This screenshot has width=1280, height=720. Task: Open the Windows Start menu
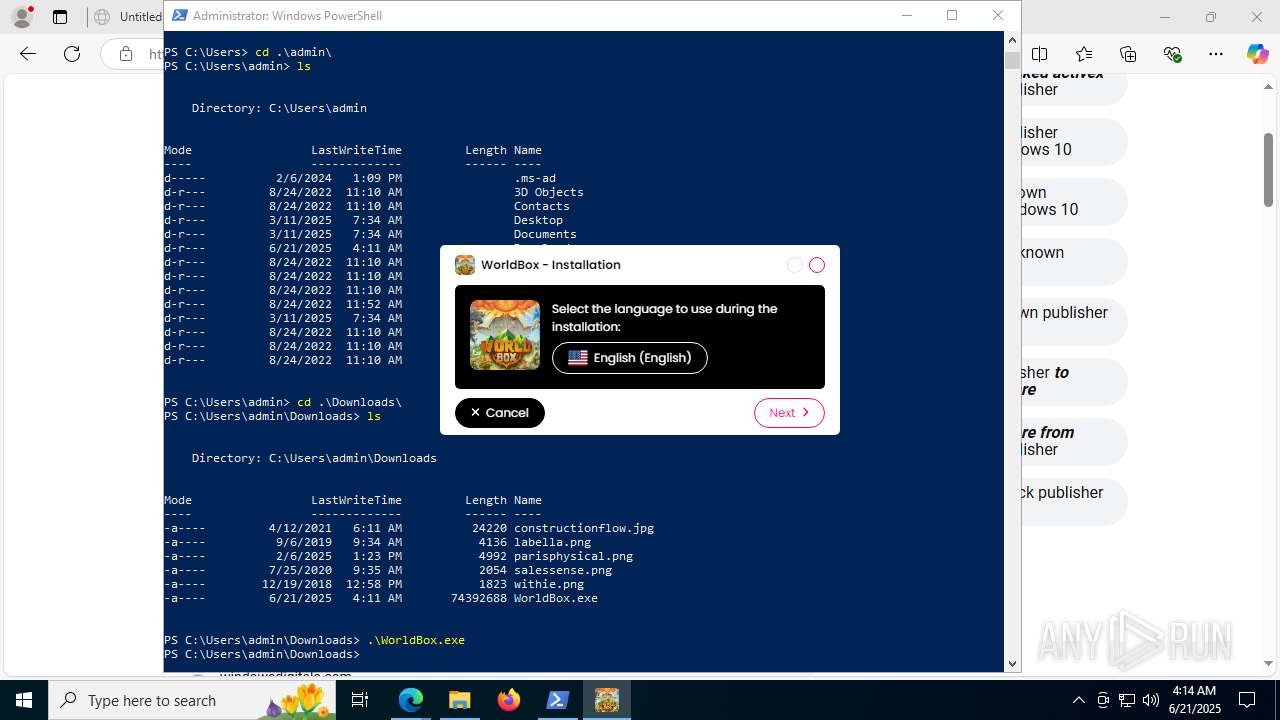click(x=24, y=700)
